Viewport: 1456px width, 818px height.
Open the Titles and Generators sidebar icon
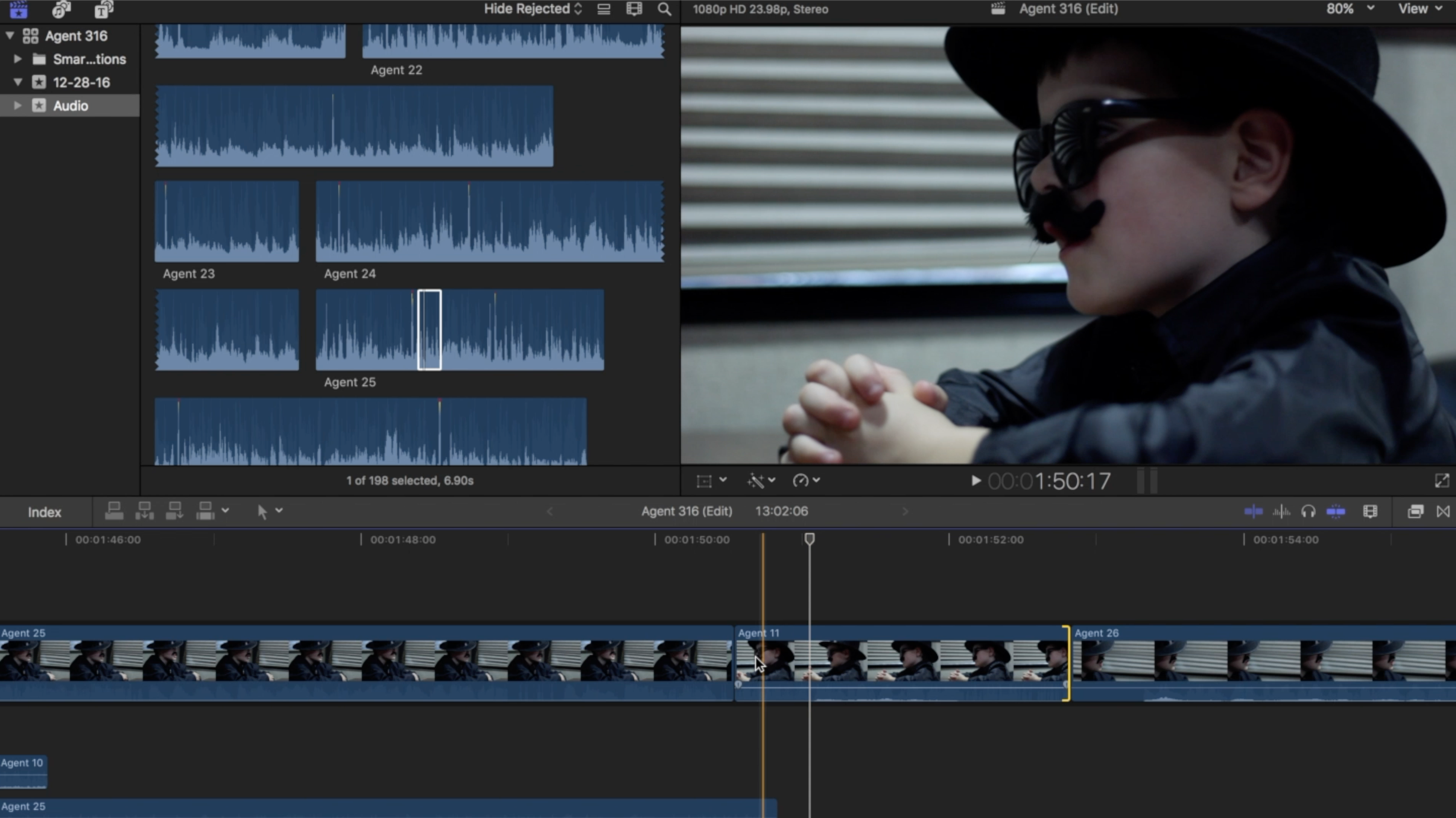(x=104, y=9)
